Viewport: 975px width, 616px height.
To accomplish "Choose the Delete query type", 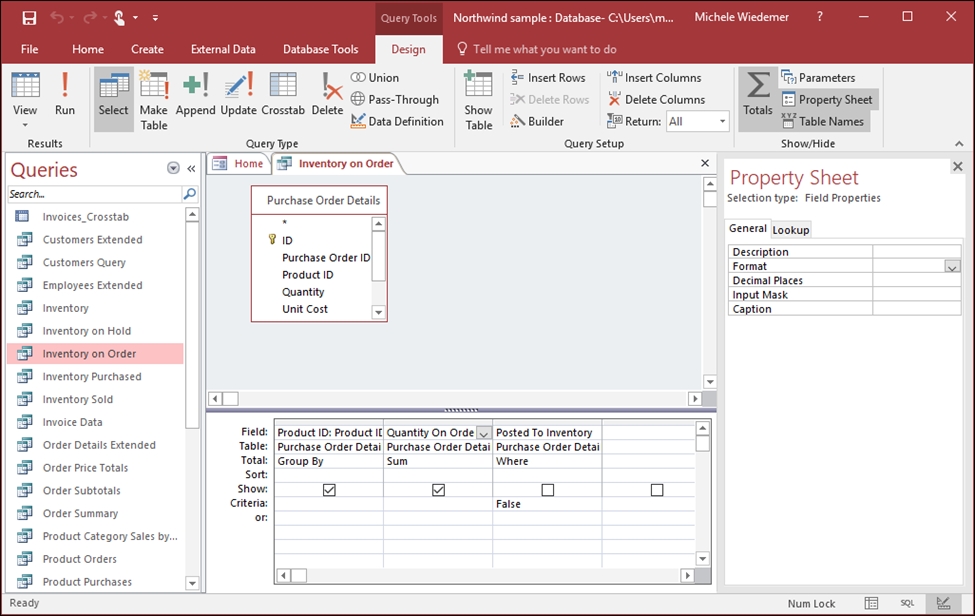I will point(327,94).
